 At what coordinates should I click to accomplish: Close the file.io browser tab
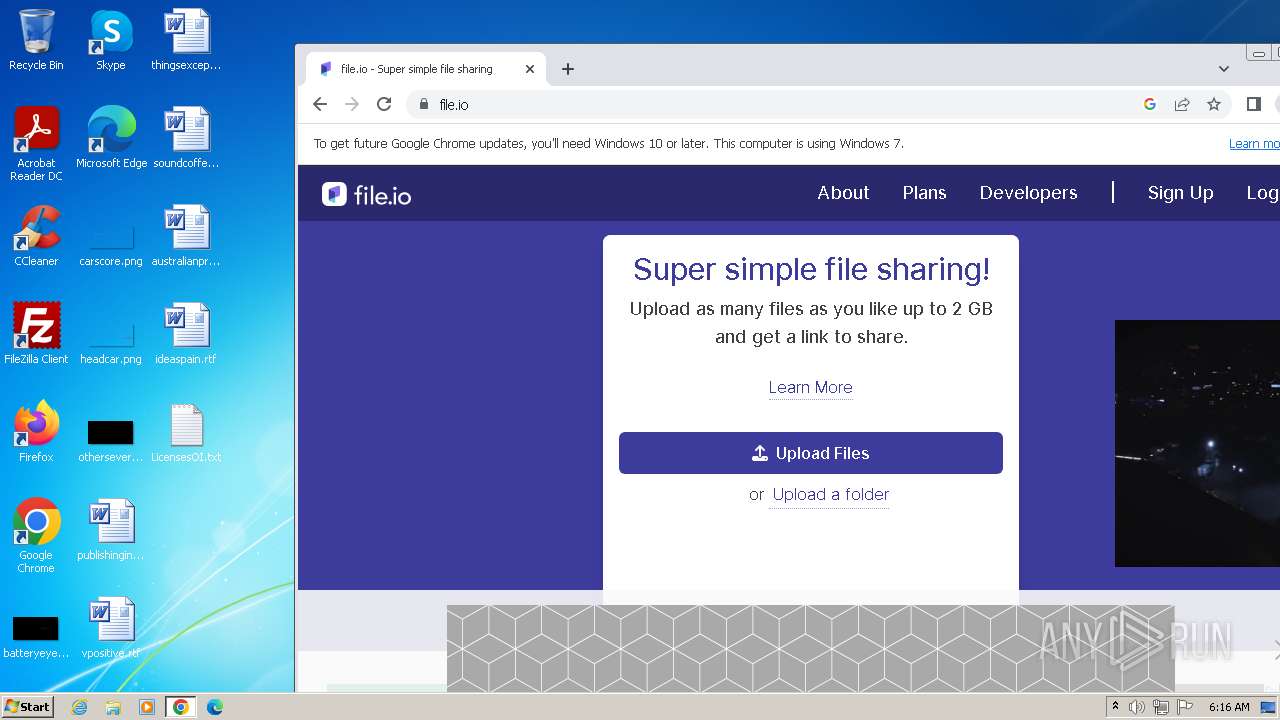tap(530, 69)
